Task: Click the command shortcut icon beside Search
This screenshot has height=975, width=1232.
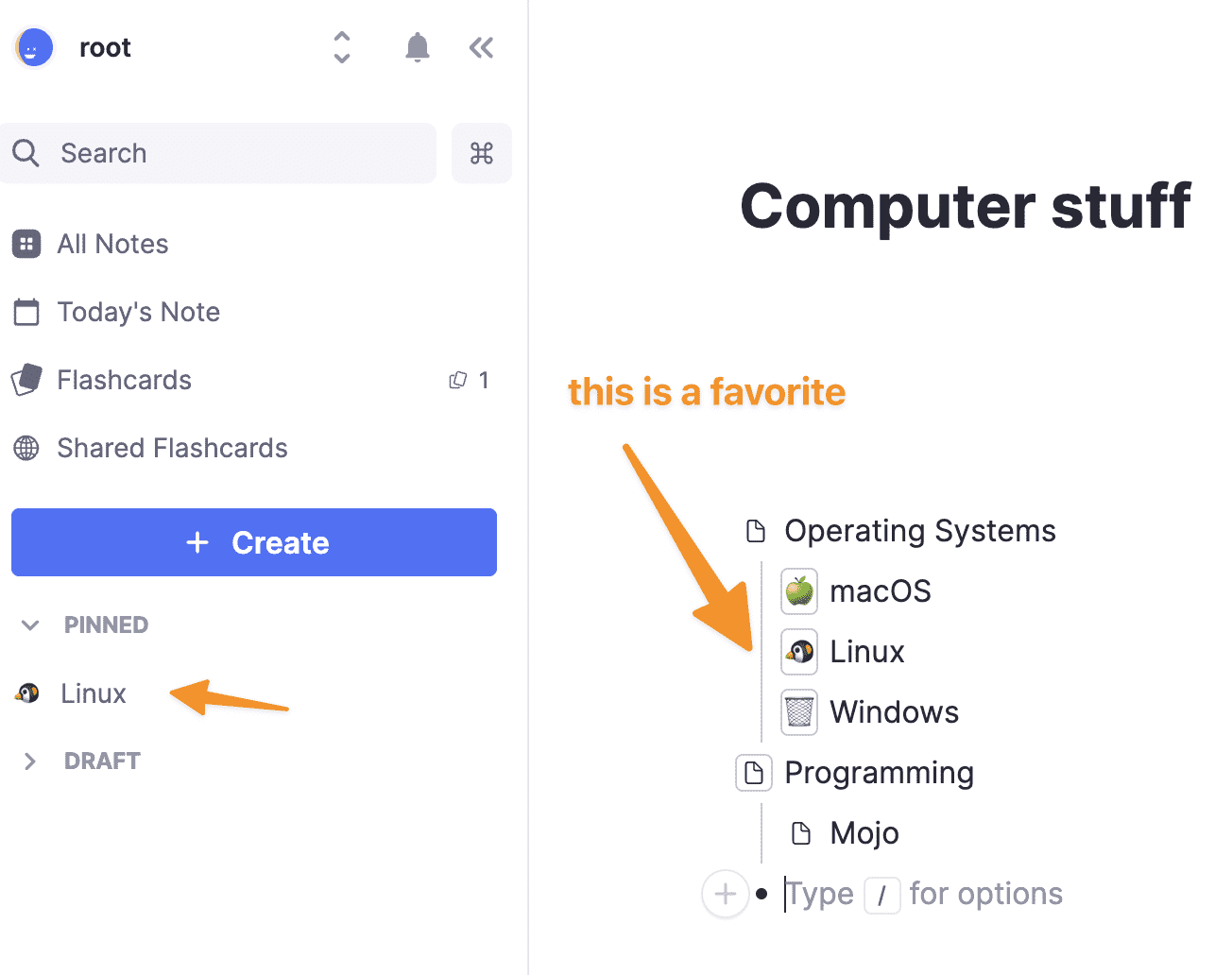Action: coord(482,153)
